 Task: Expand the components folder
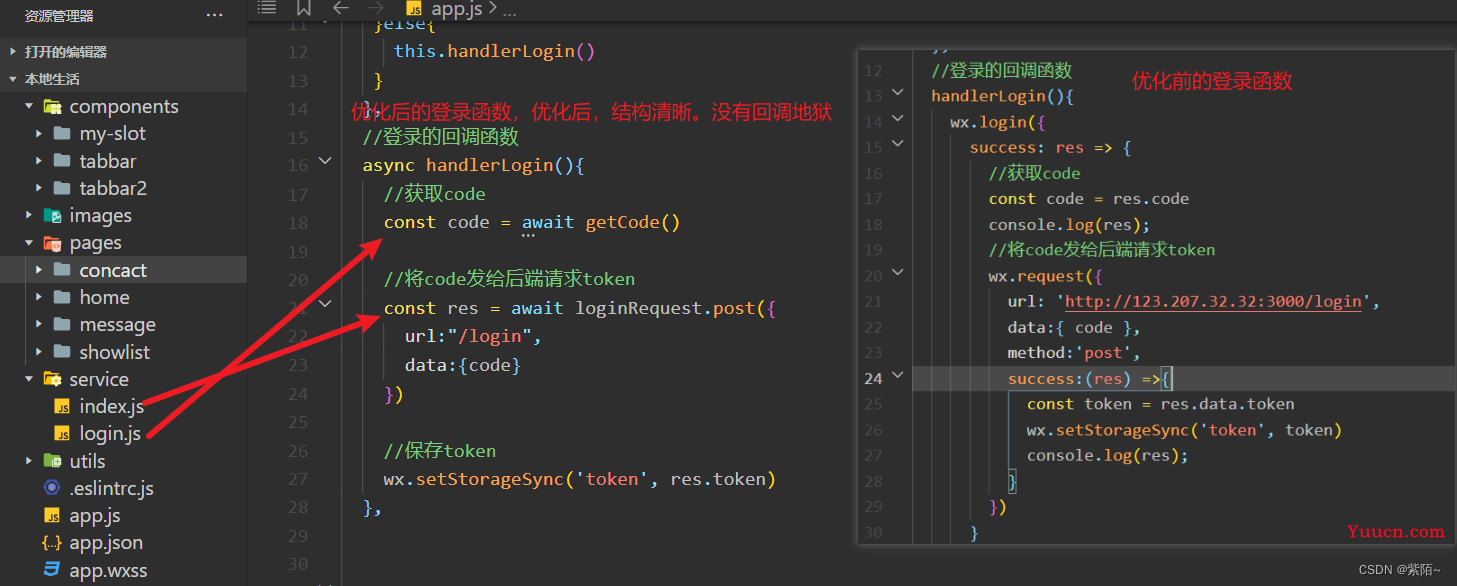27,107
